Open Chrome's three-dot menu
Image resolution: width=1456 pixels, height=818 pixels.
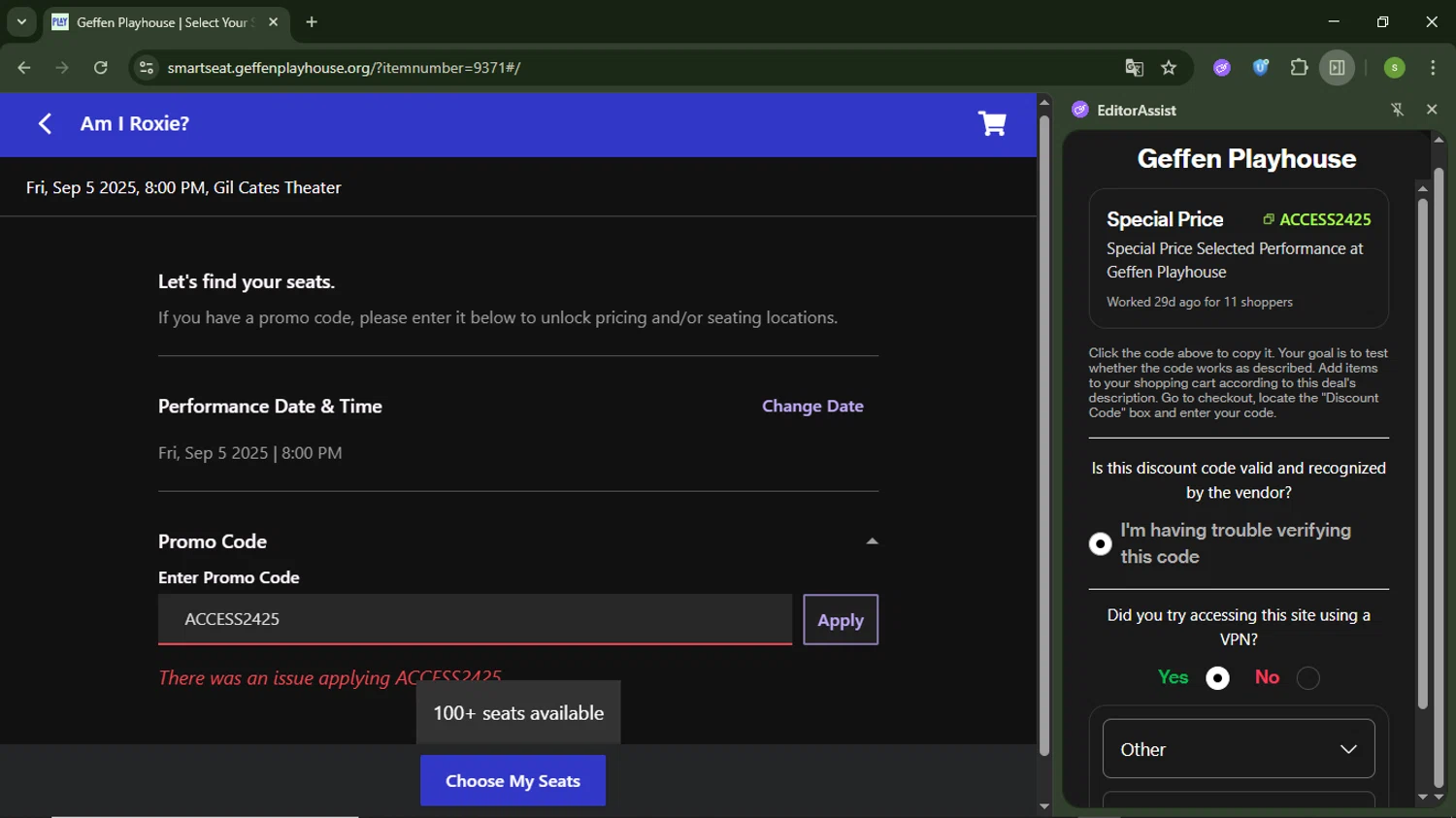pos(1433,68)
